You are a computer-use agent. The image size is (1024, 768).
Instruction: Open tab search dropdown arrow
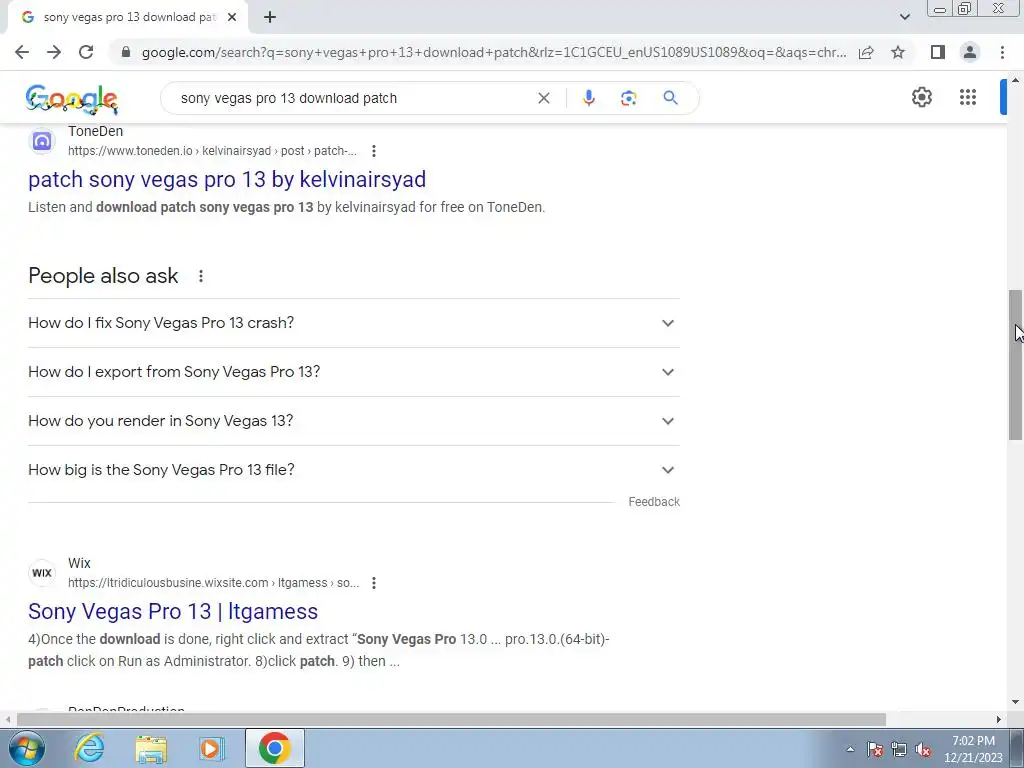pos(904,17)
